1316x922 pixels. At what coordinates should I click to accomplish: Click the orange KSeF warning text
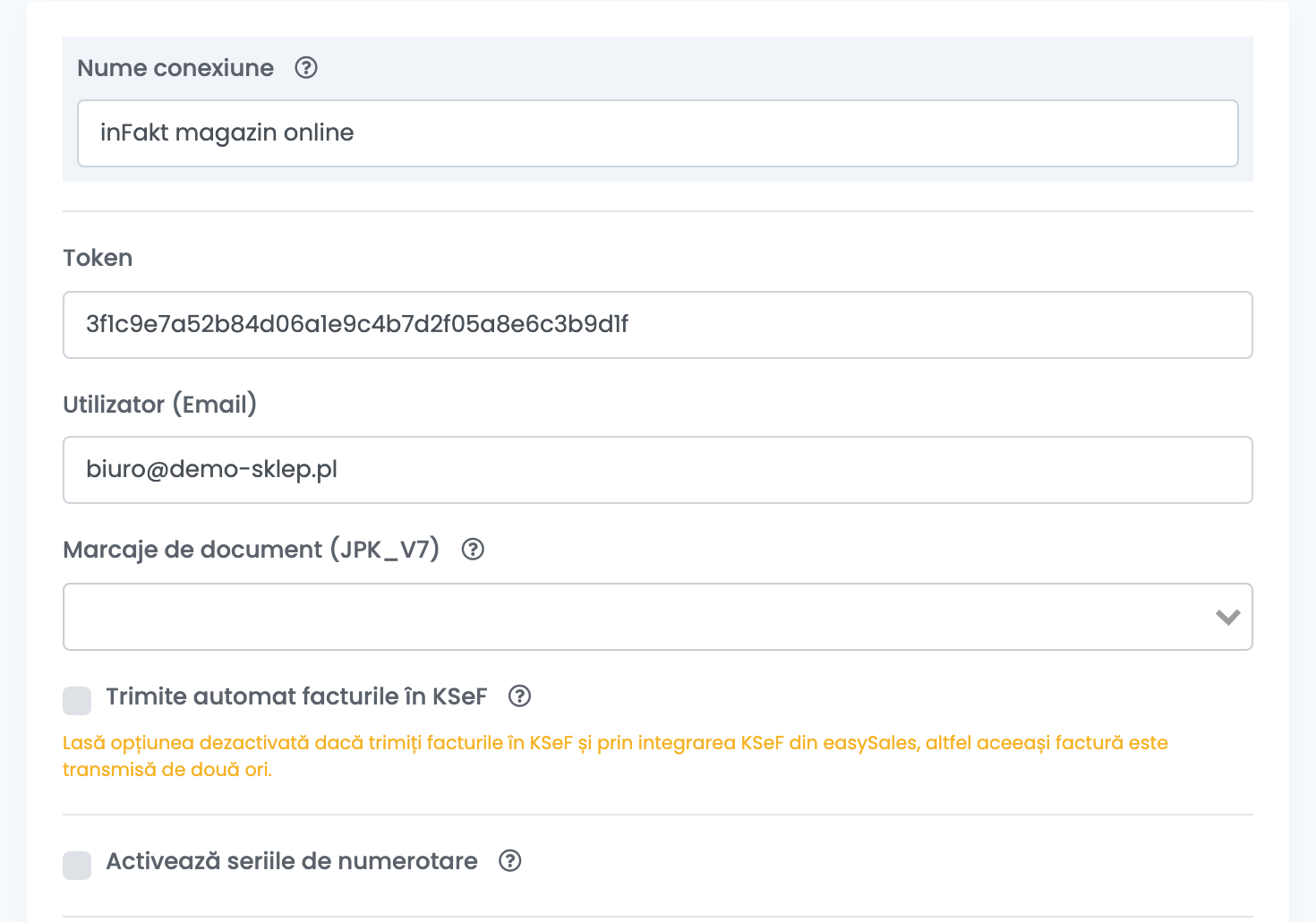point(615,756)
